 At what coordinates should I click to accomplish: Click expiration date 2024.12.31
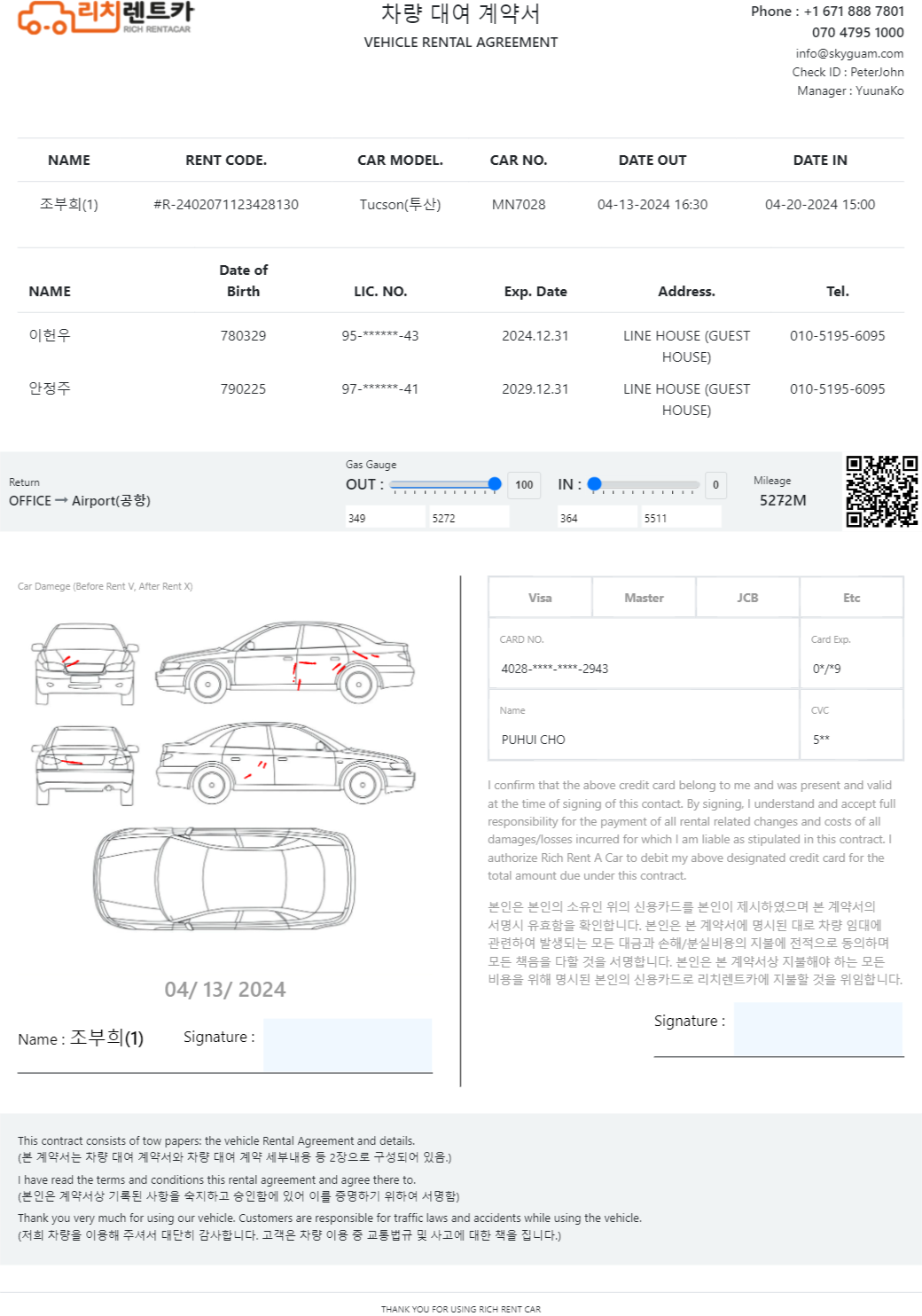(535, 336)
